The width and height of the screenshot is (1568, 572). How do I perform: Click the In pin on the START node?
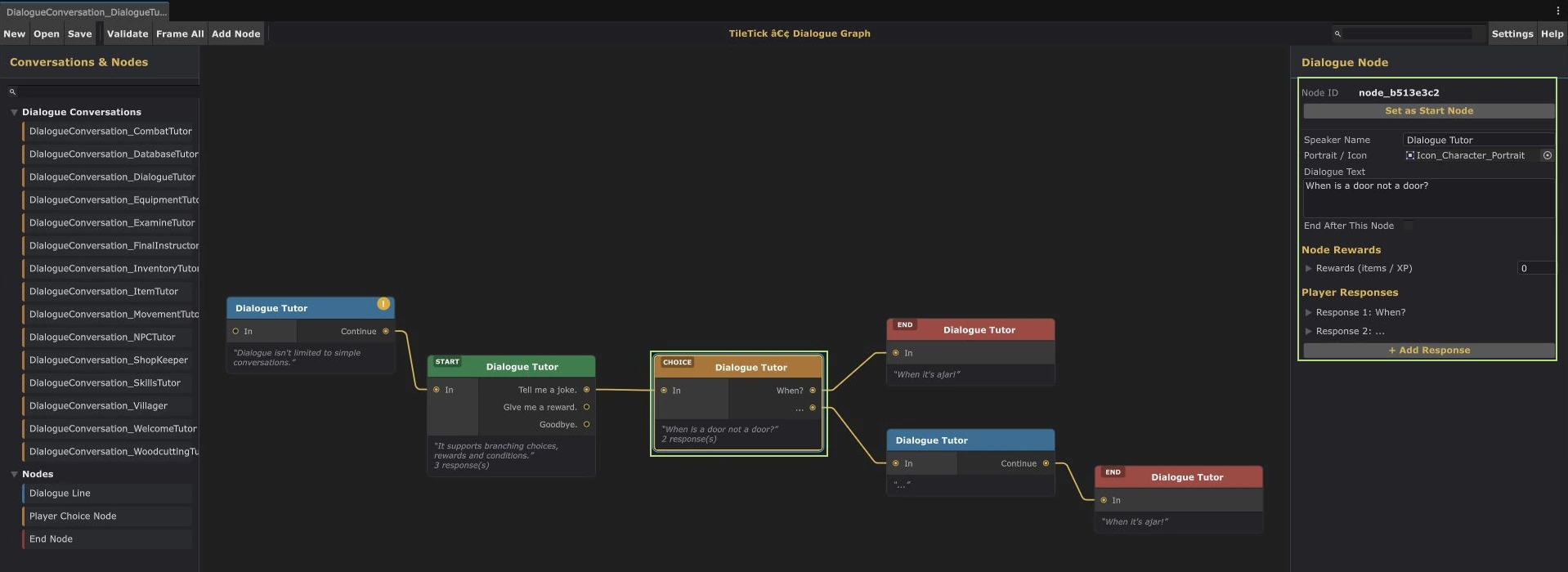437,390
